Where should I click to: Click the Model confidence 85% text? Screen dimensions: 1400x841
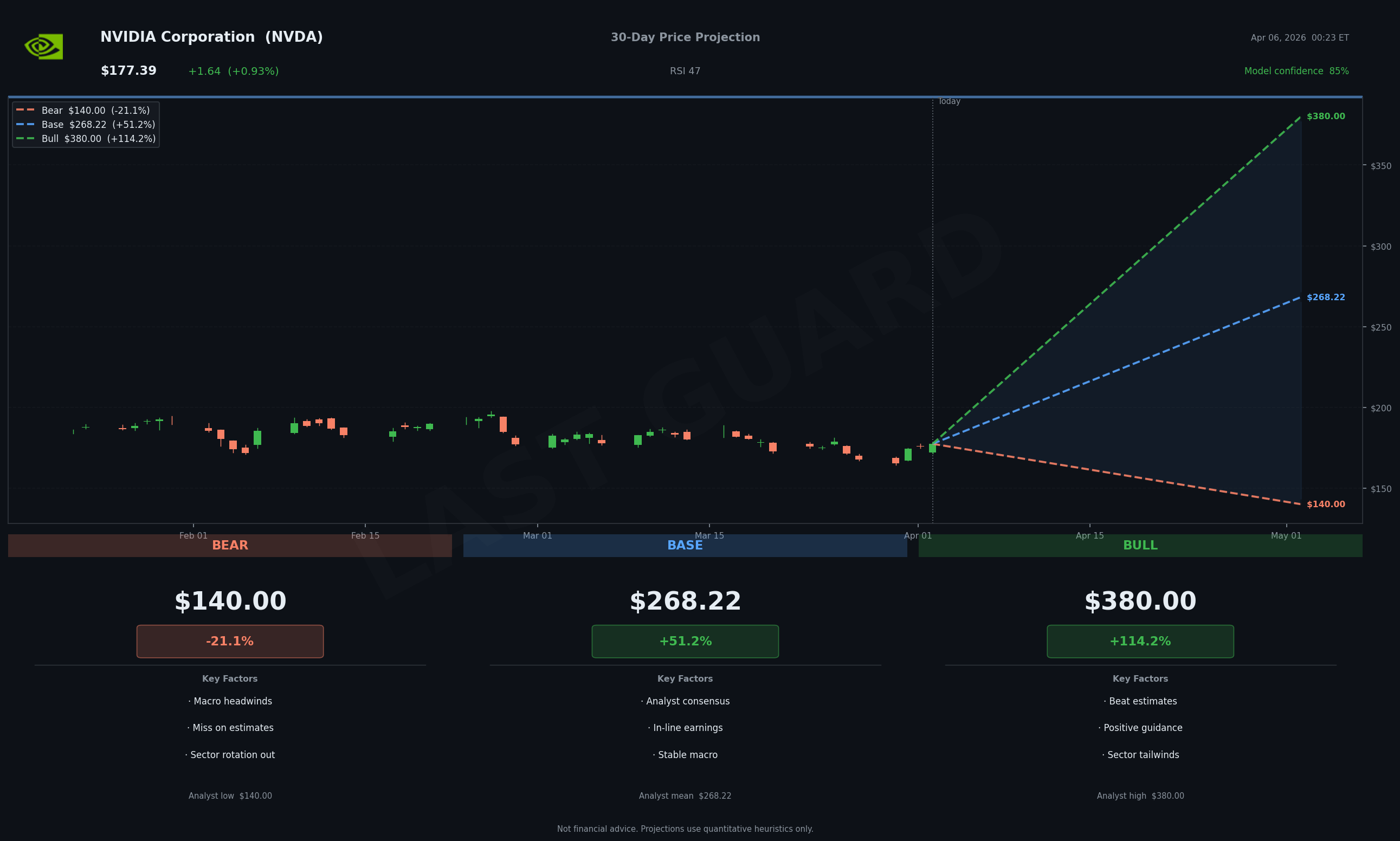[x=1296, y=72]
